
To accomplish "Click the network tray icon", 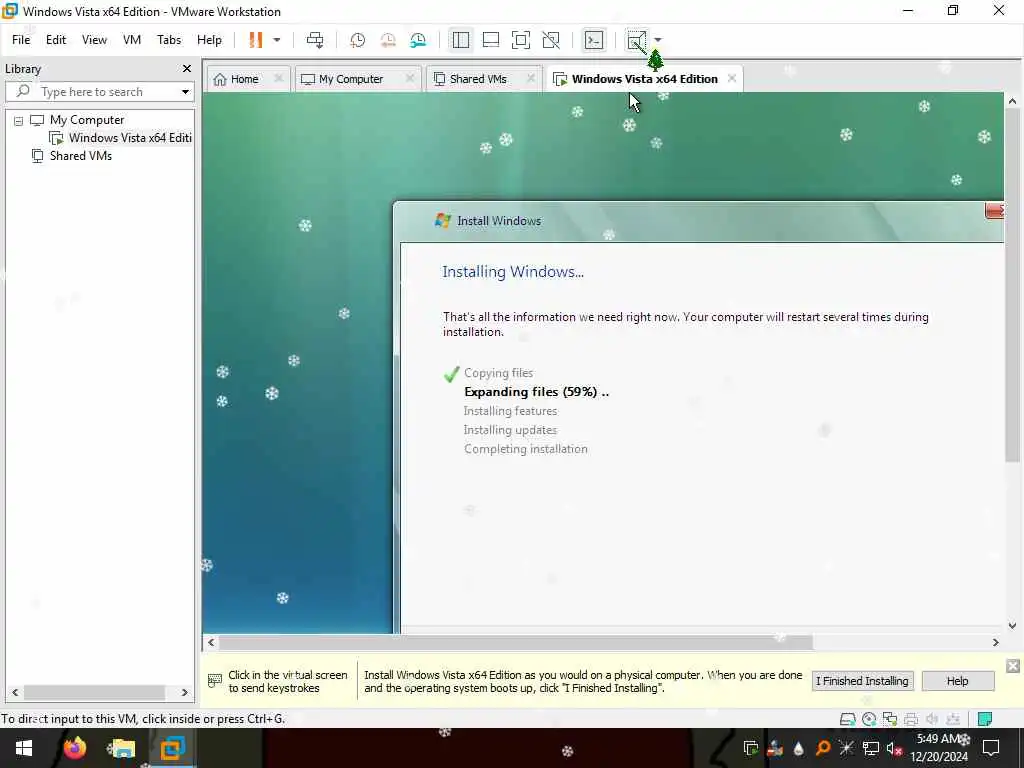I will 871,749.
